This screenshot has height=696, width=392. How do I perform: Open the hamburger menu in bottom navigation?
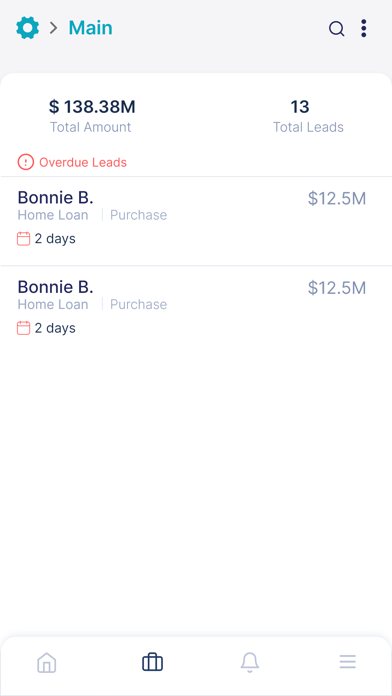348,662
